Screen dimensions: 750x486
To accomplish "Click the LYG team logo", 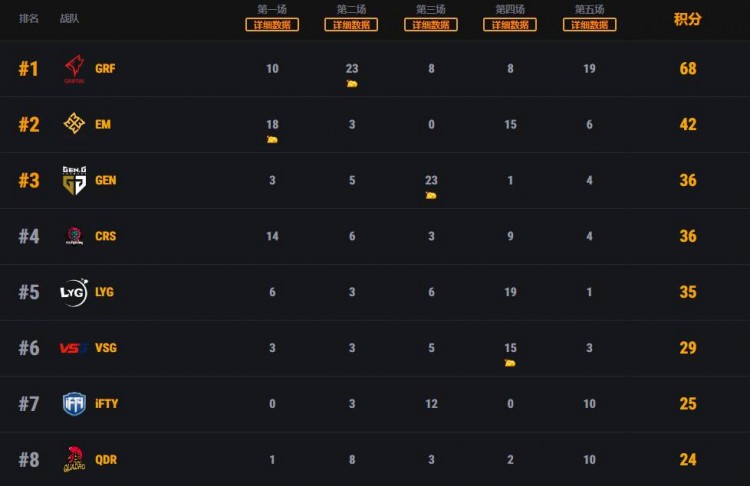I will [74, 292].
